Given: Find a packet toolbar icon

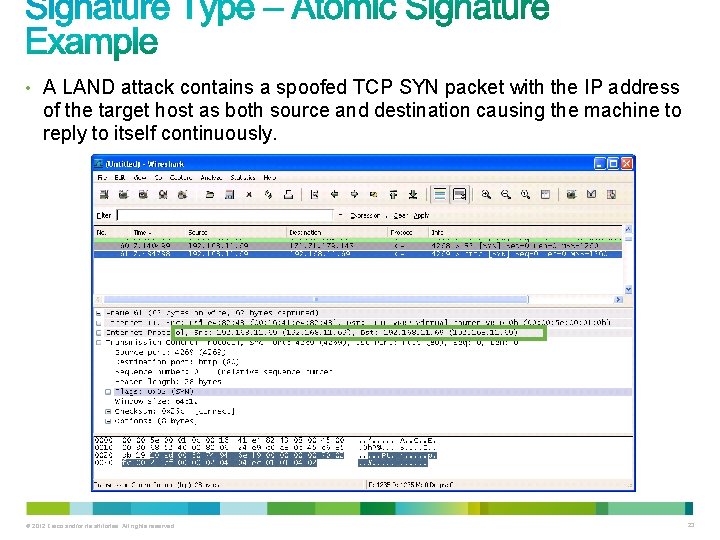Looking at the screenshot, I should 315,195.
